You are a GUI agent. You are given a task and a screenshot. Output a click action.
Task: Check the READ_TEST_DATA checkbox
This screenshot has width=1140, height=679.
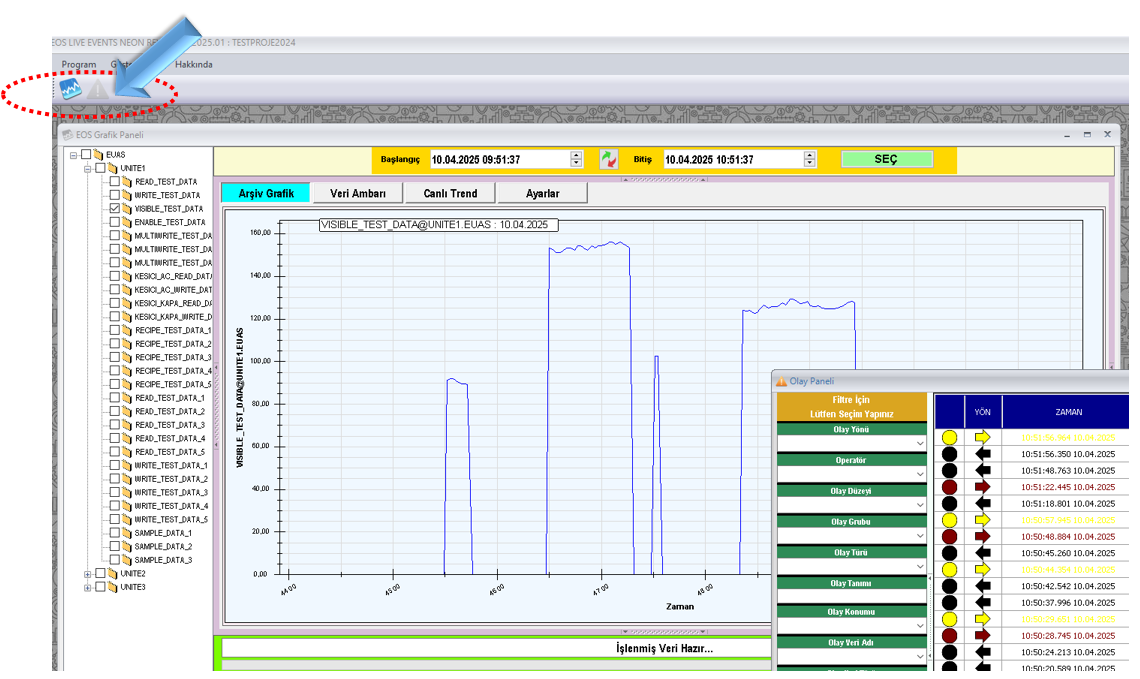(x=115, y=182)
